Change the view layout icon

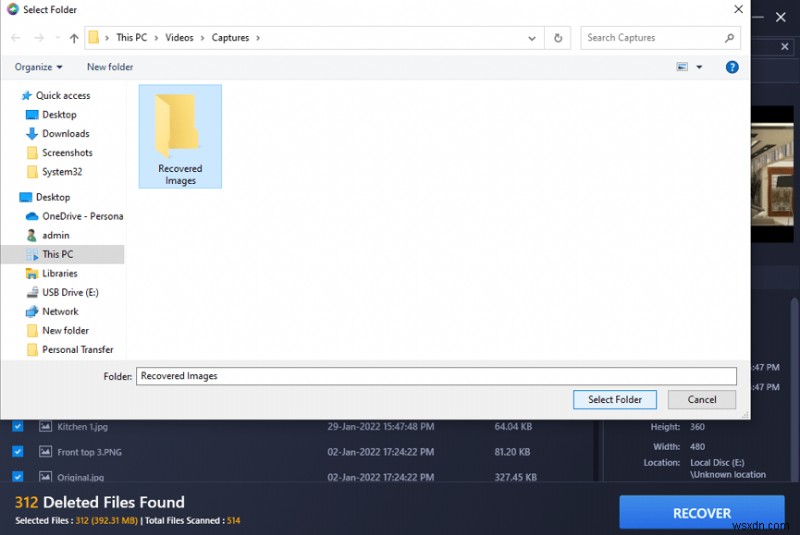click(682, 67)
